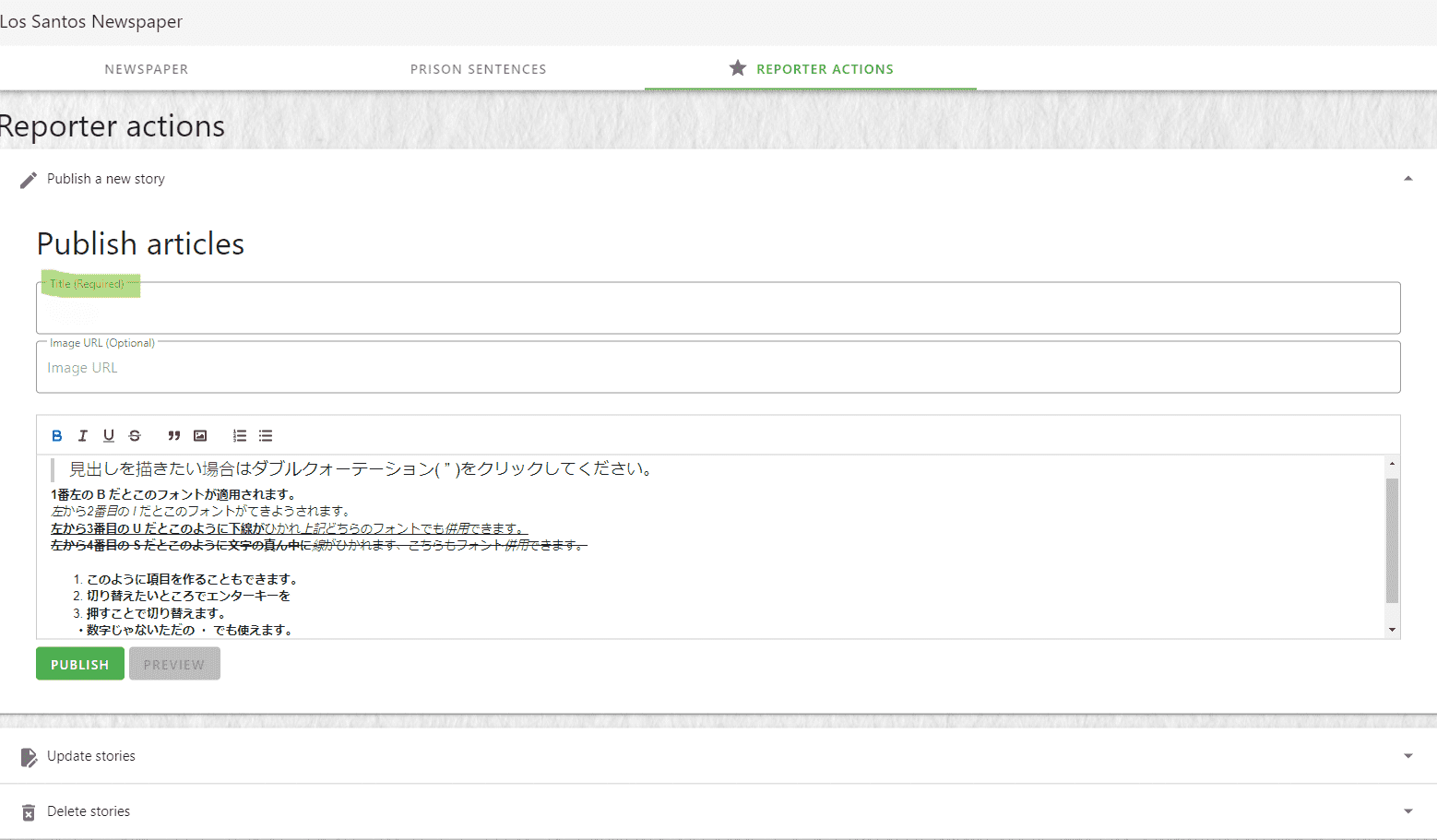
Task: Click the strikethrough line starting with 左から4番目
Action: click(318, 545)
